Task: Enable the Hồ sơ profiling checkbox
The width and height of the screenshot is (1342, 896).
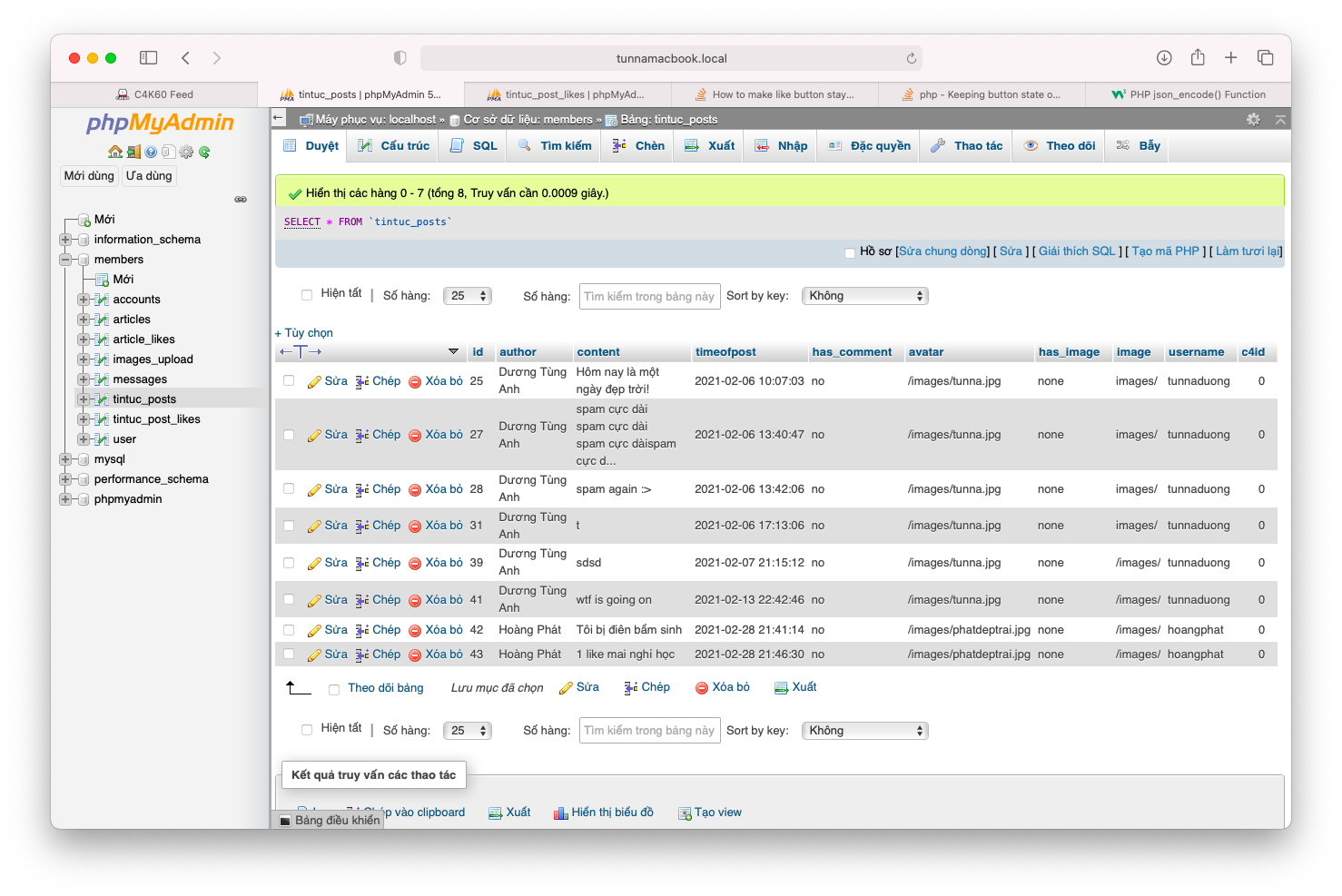Action: [850, 252]
